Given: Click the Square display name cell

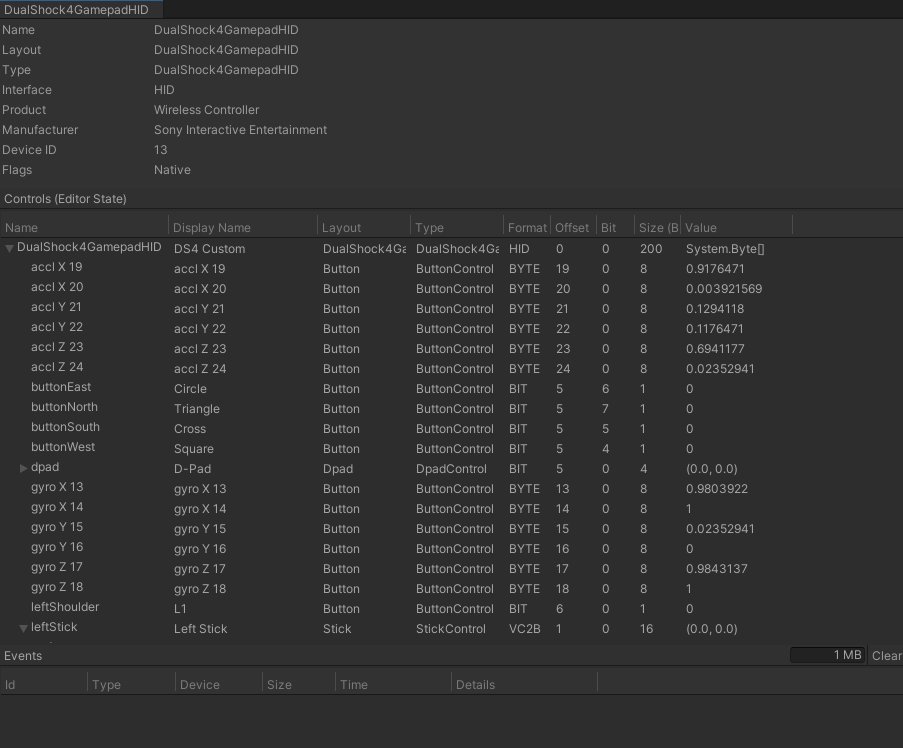Looking at the screenshot, I should (x=194, y=449).
